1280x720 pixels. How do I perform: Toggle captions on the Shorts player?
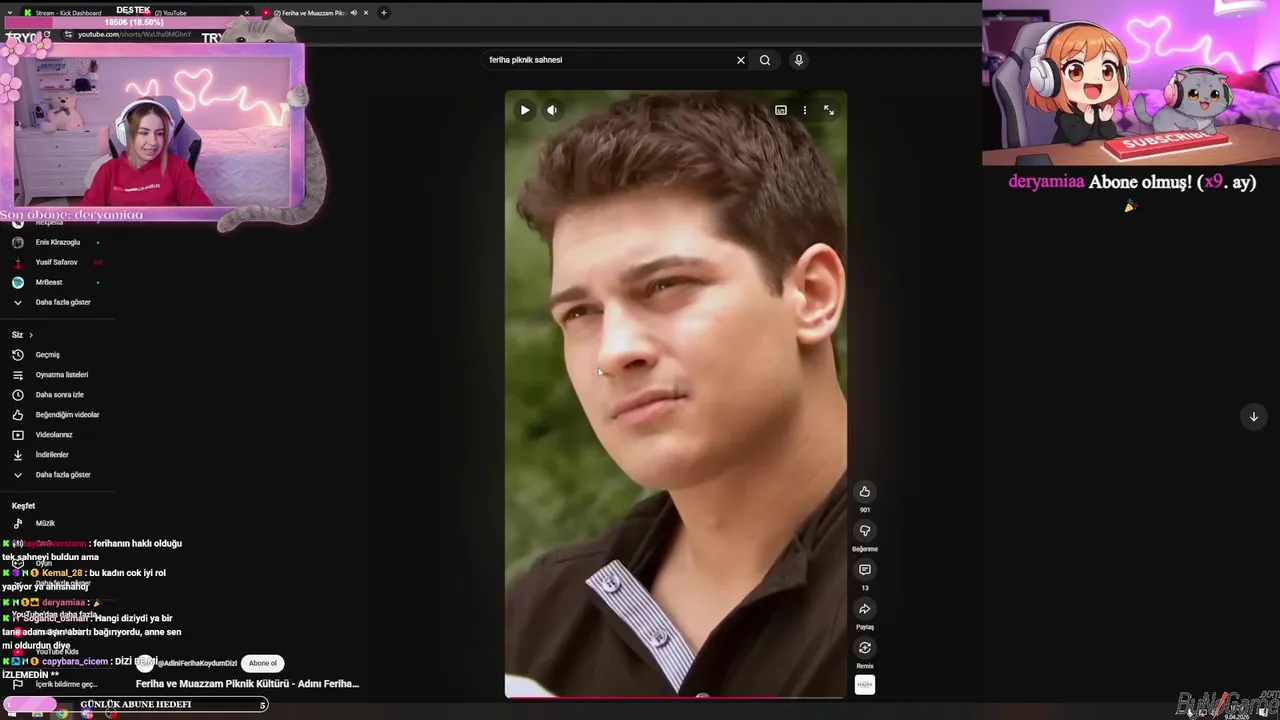click(x=781, y=110)
